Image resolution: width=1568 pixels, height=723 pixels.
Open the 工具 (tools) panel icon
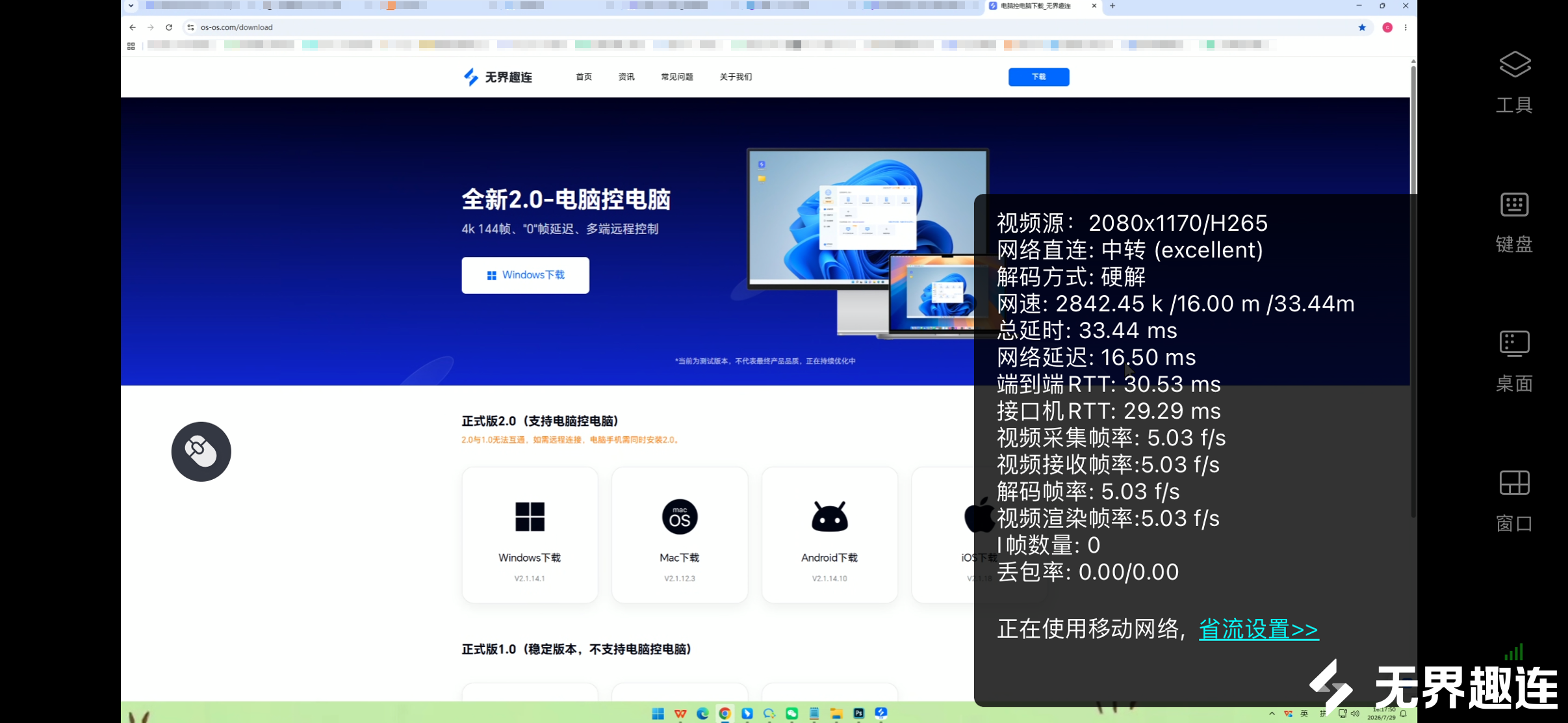coord(1515,64)
